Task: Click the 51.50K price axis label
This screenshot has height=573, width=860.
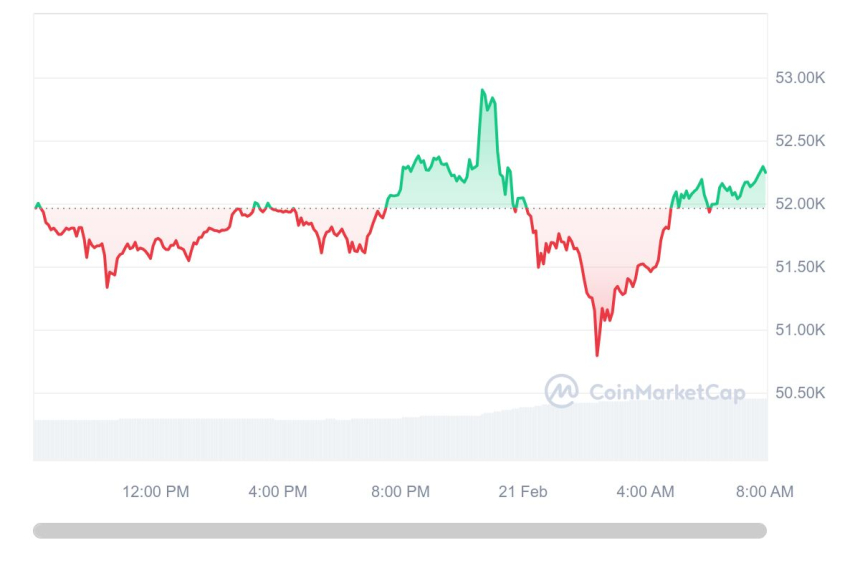Action: point(800,267)
